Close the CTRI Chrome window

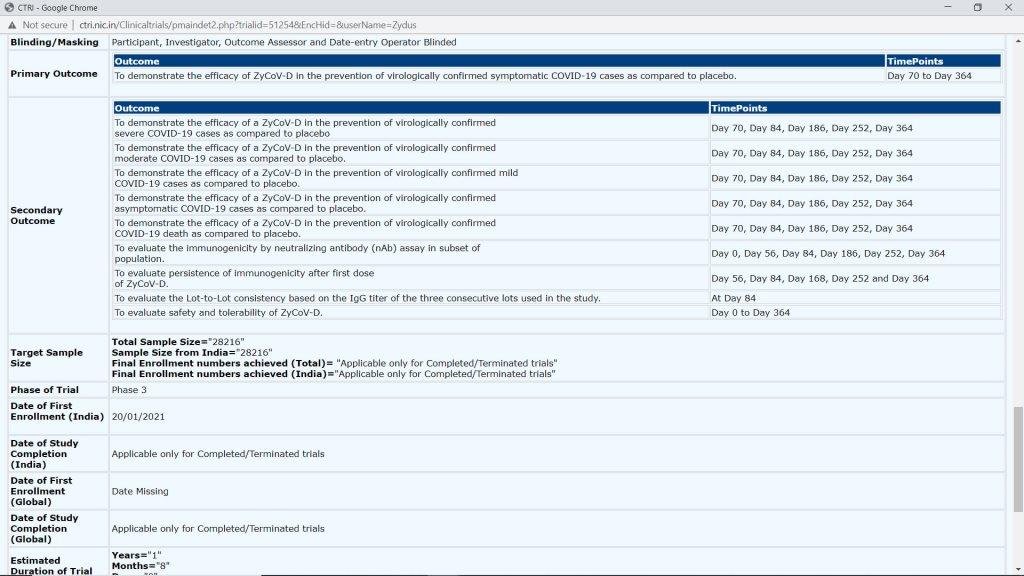click(1008, 7)
